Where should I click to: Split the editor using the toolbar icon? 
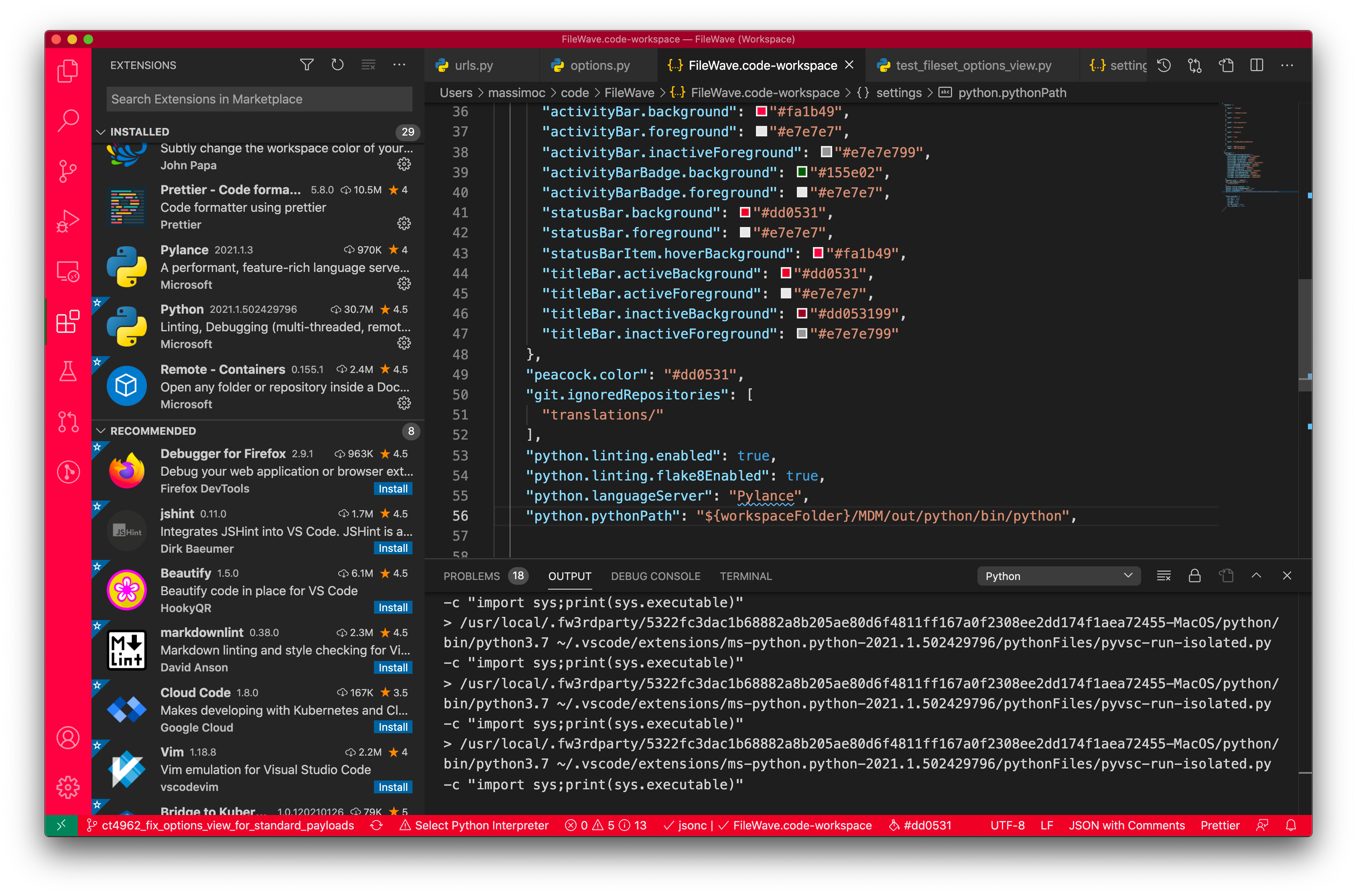[x=1257, y=65]
